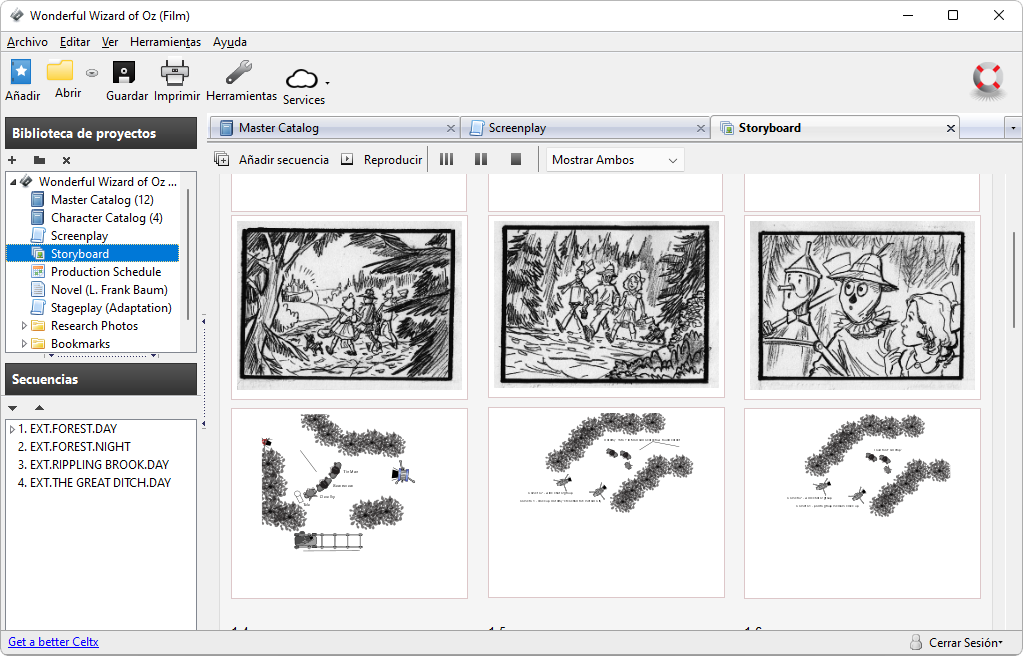Image resolution: width=1023 pixels, height=656 pixels.
Task: Click the Añadir star icon in toolbar
Action: (x=21, y=72)
